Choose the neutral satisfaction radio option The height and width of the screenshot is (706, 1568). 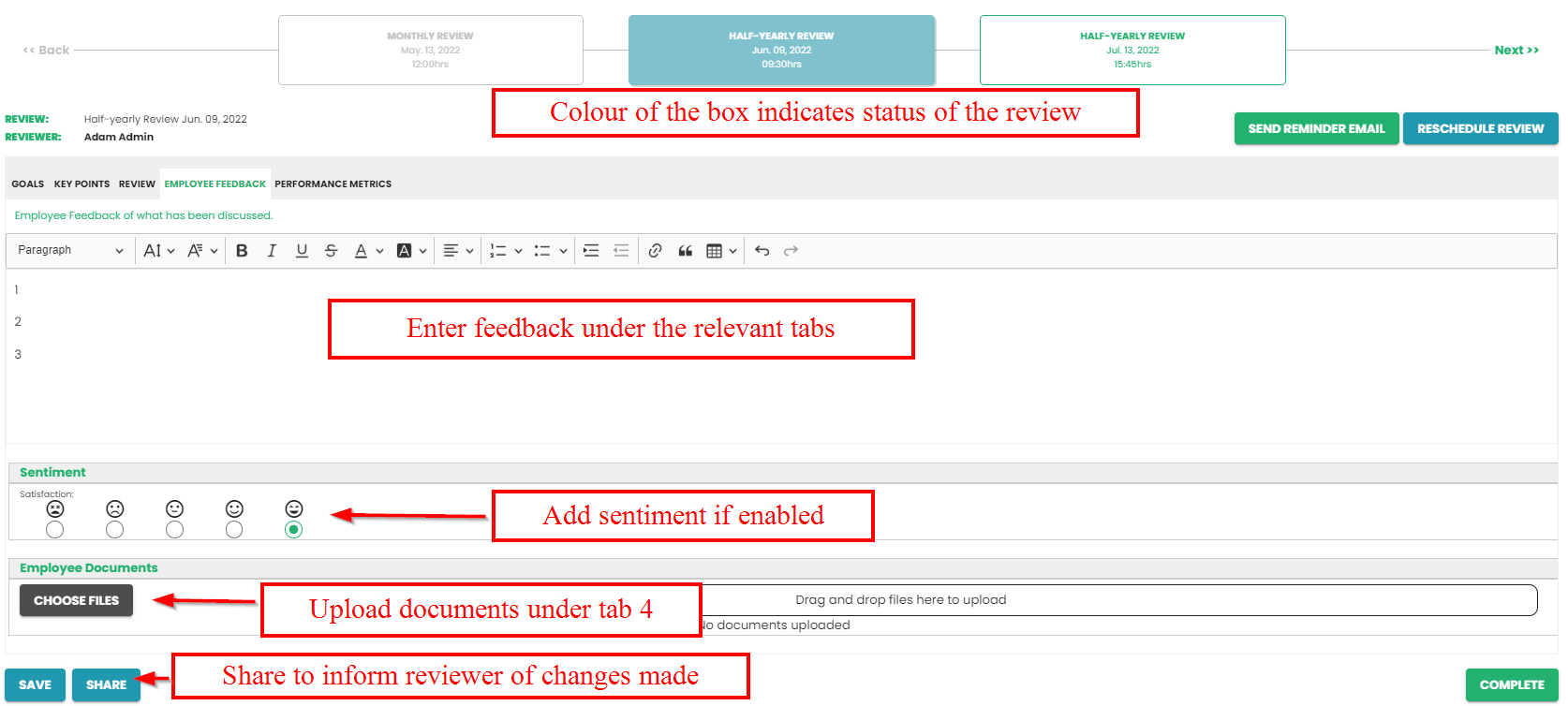click(174, 530)
